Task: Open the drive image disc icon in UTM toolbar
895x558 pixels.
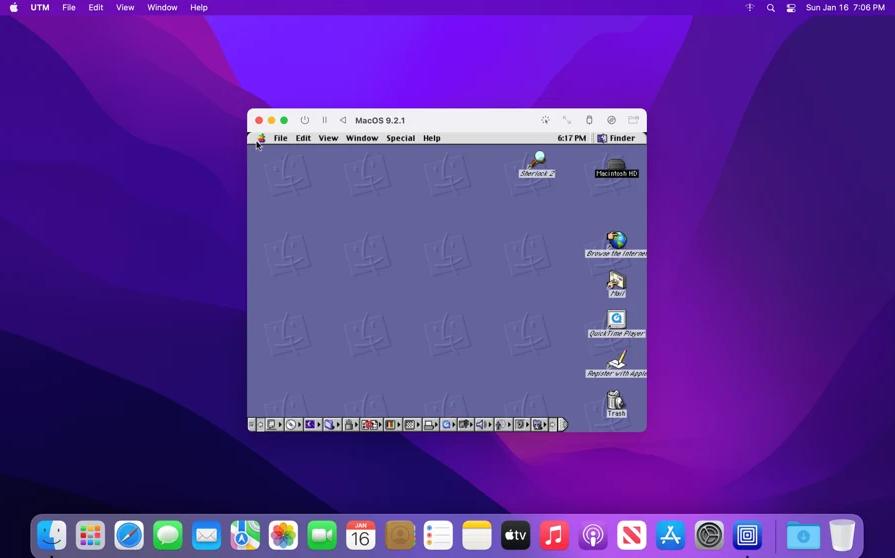Action: (x=611, y=120)
